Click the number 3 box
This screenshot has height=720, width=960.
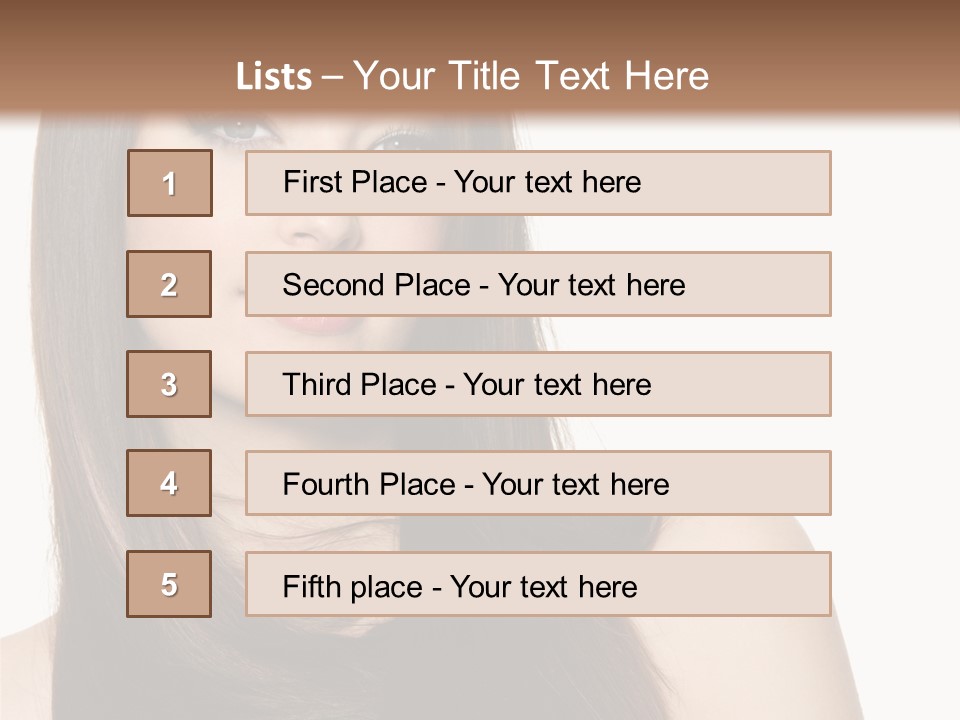coord(170,384)
